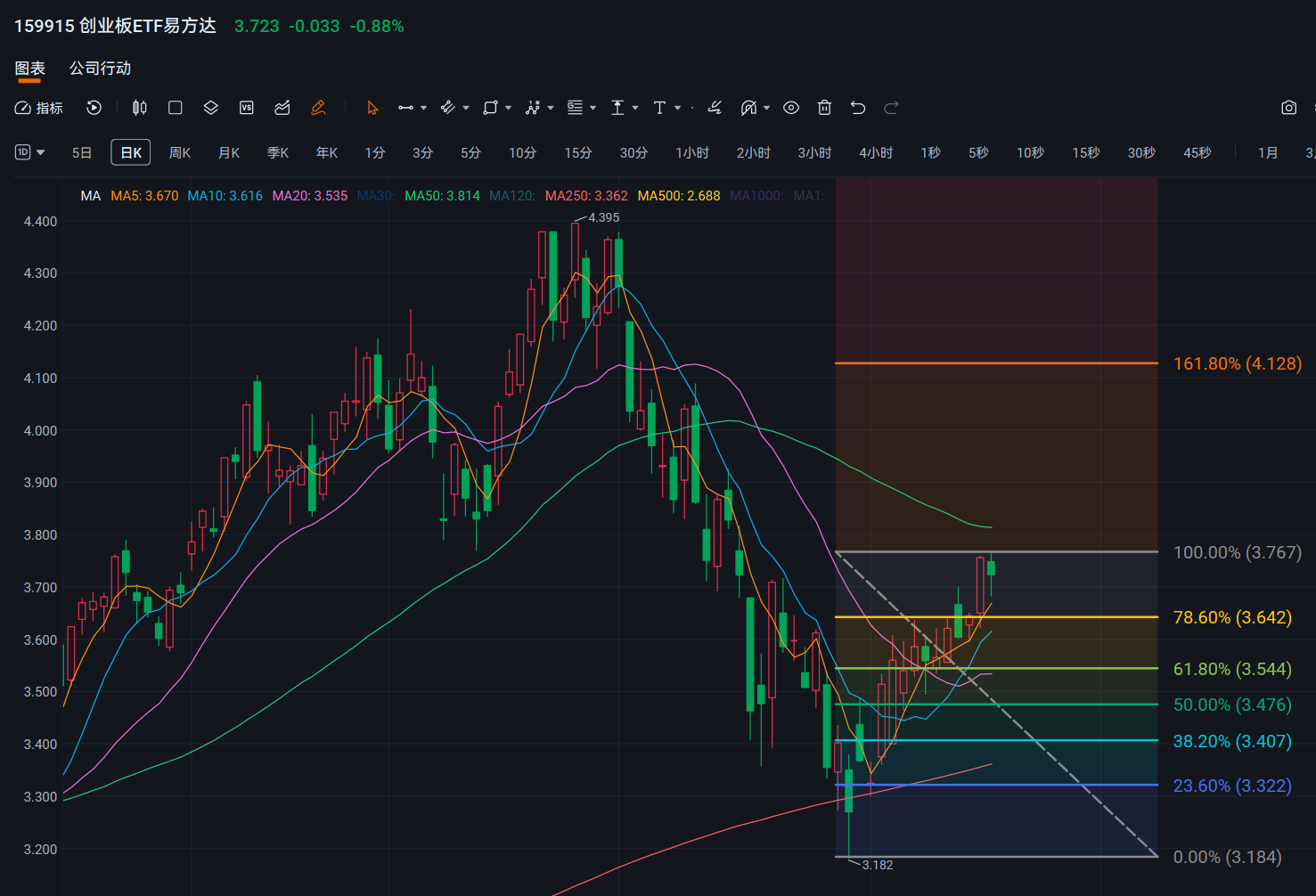Open the VS comparison tool
The image size is (1316, 896).
247,108
